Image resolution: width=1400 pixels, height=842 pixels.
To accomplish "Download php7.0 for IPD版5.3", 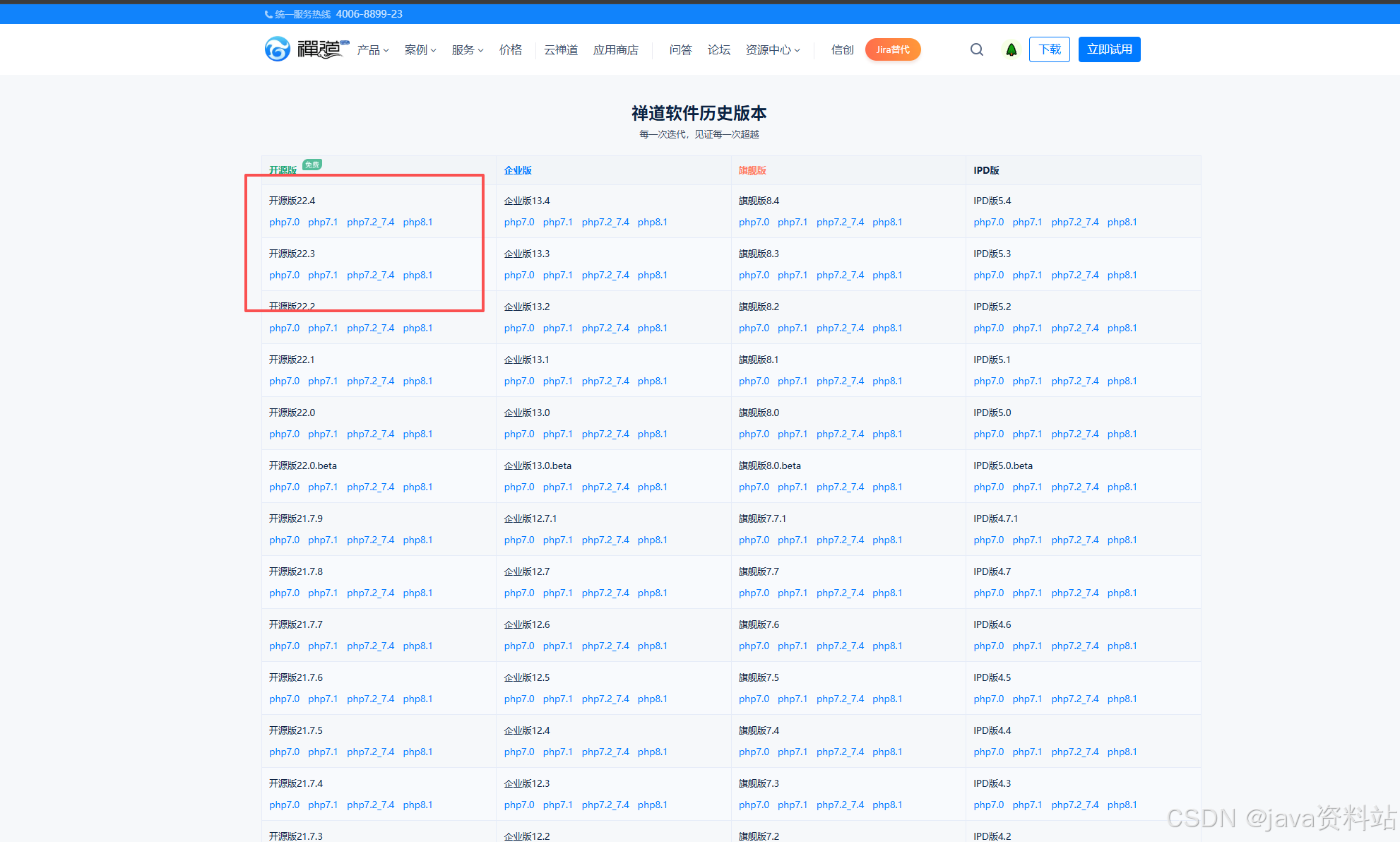I will coord(989,275).
